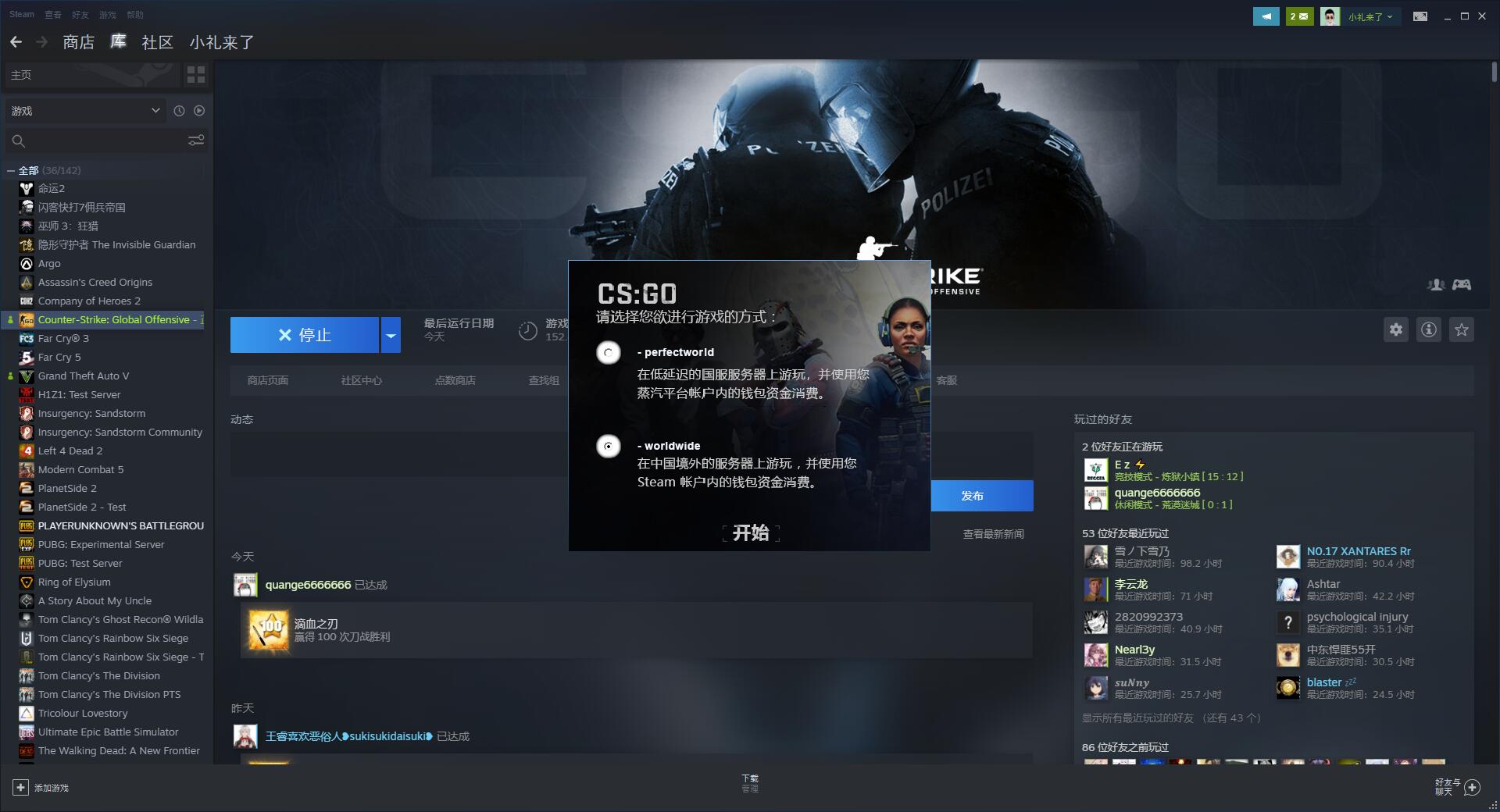Open the 小礼来了 account dropdown

[1370, 16]
